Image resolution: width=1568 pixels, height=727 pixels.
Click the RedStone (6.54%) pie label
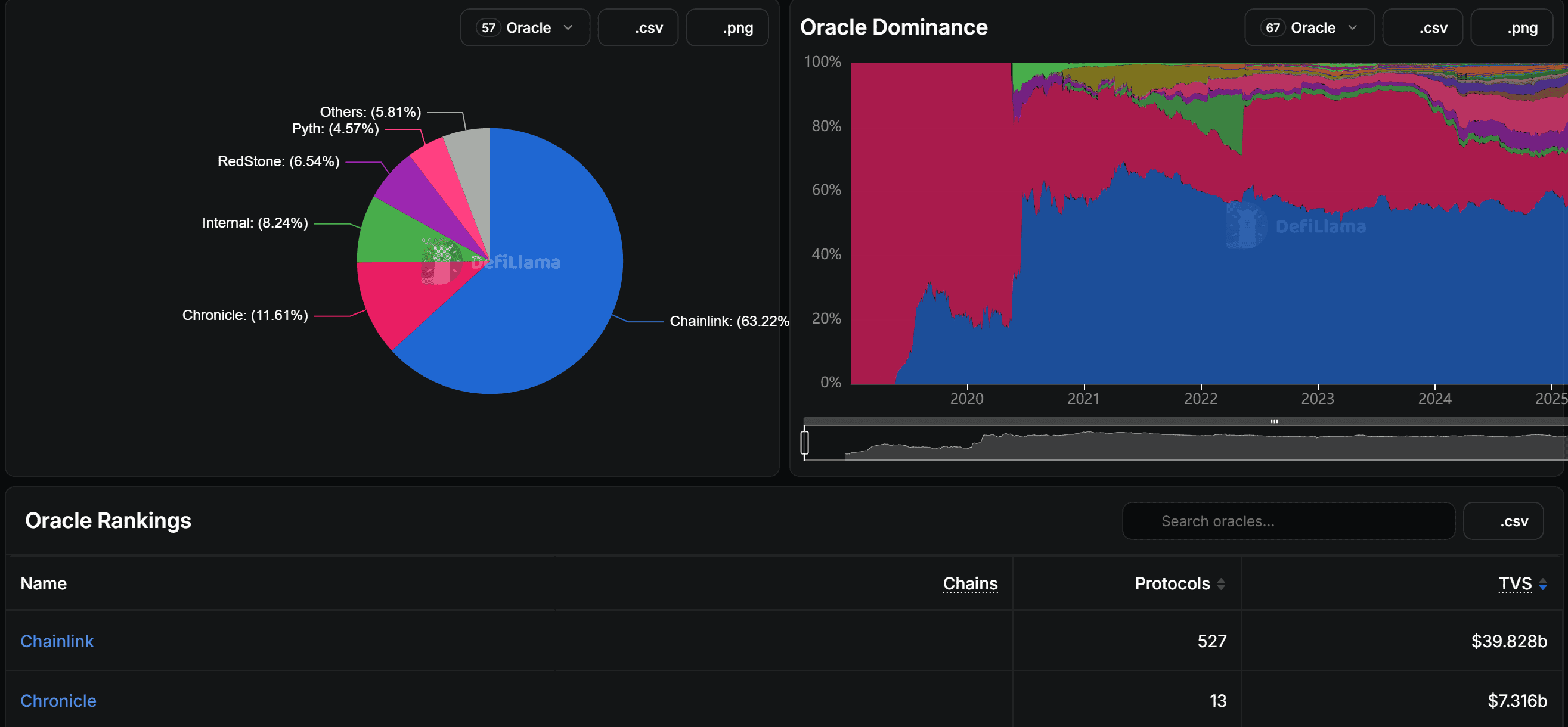[279, 161]
